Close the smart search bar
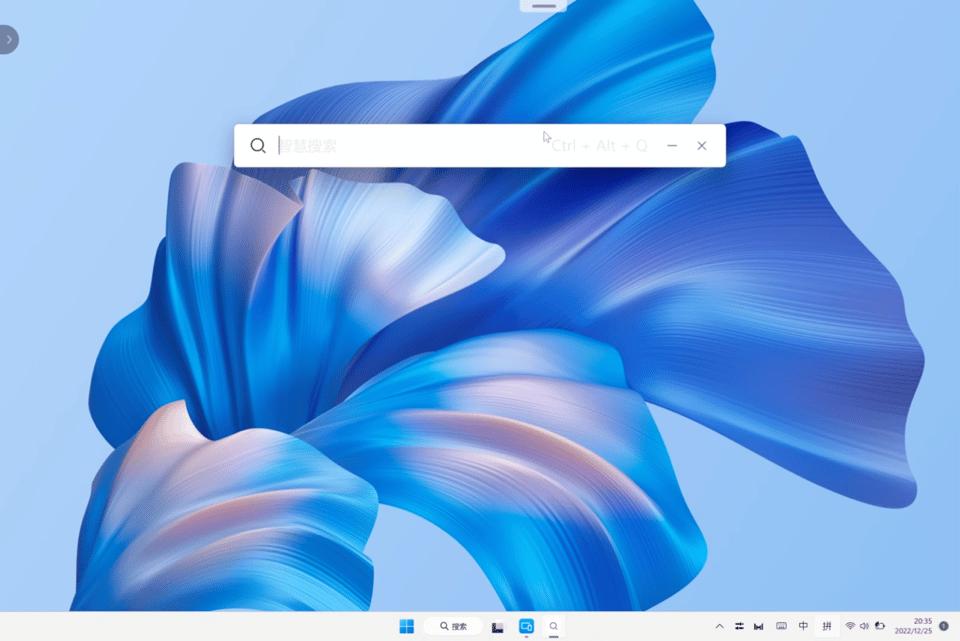The height and width of the screenshot is (641, 960). point(702,146)
